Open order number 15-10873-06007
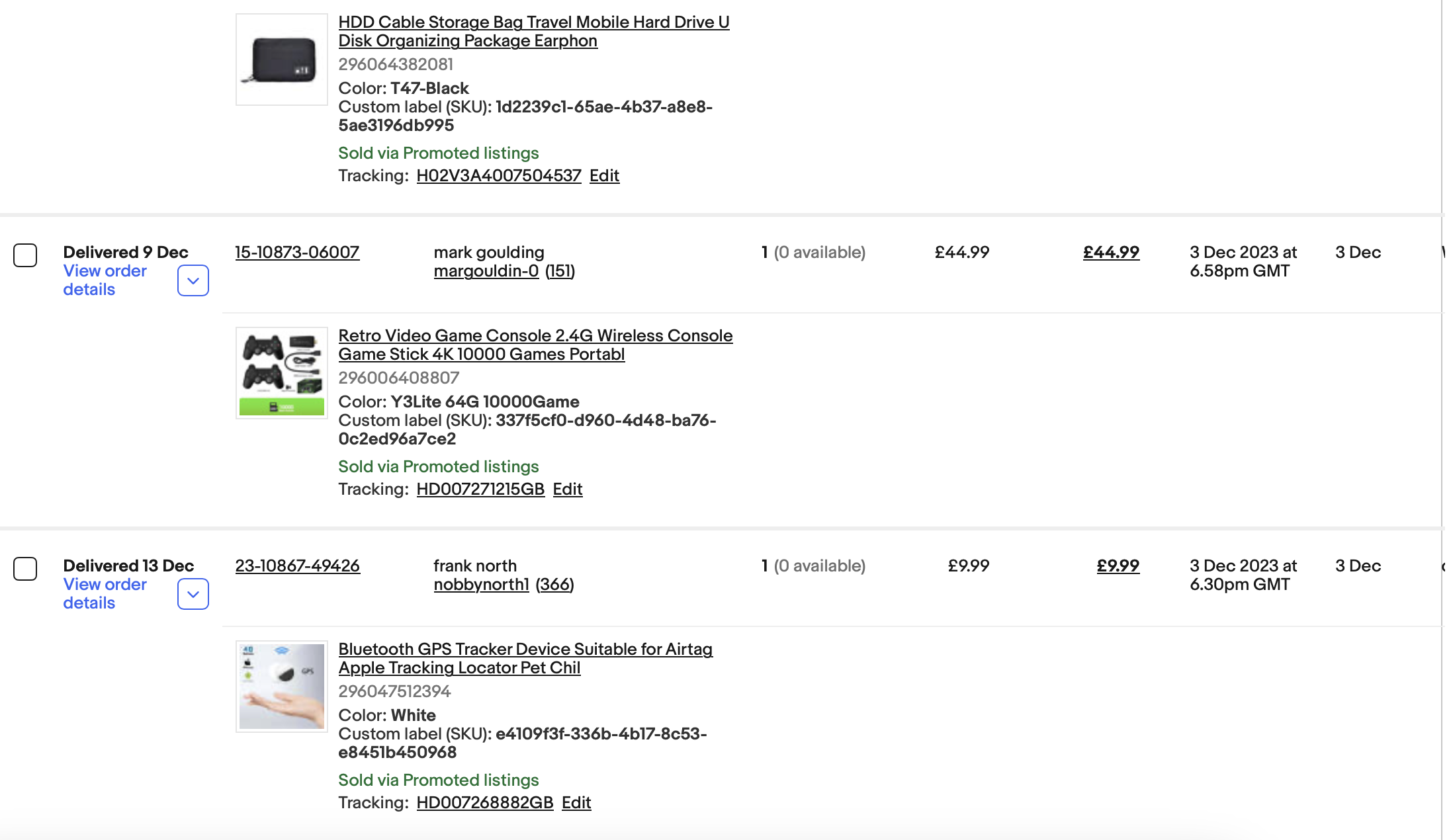This screenshot has width=1453, height=840. point(297,252)
